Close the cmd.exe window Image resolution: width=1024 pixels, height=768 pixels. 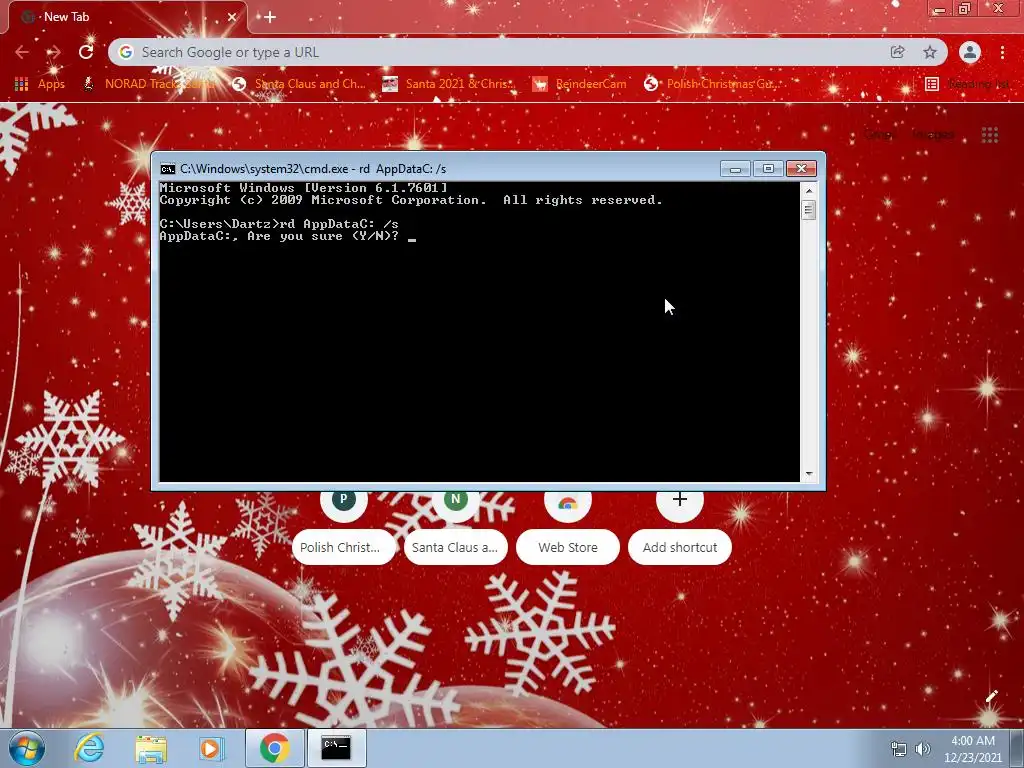801,168
